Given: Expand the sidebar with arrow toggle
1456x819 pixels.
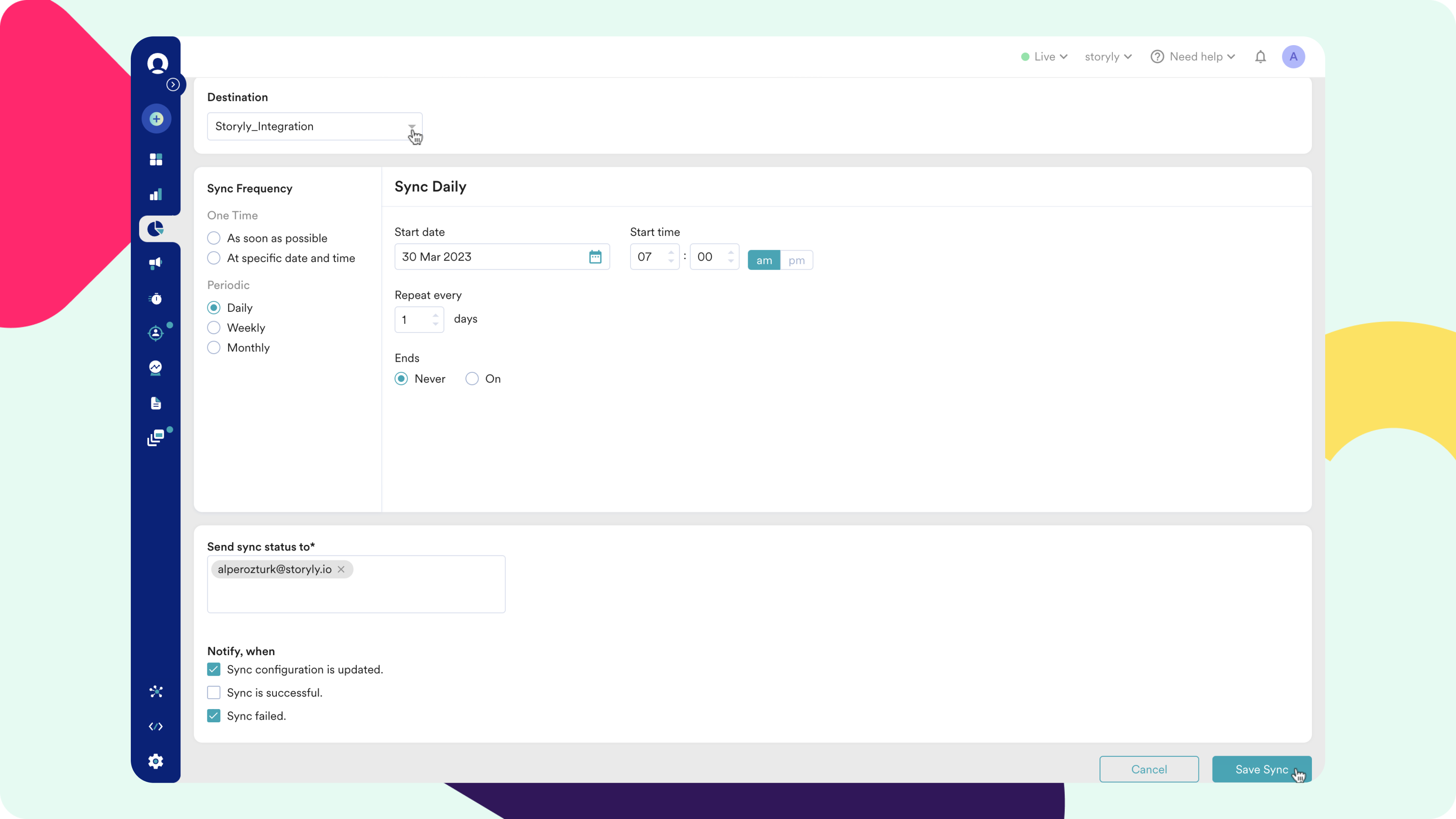Looking at the screenshot, I should coord(173,85).
